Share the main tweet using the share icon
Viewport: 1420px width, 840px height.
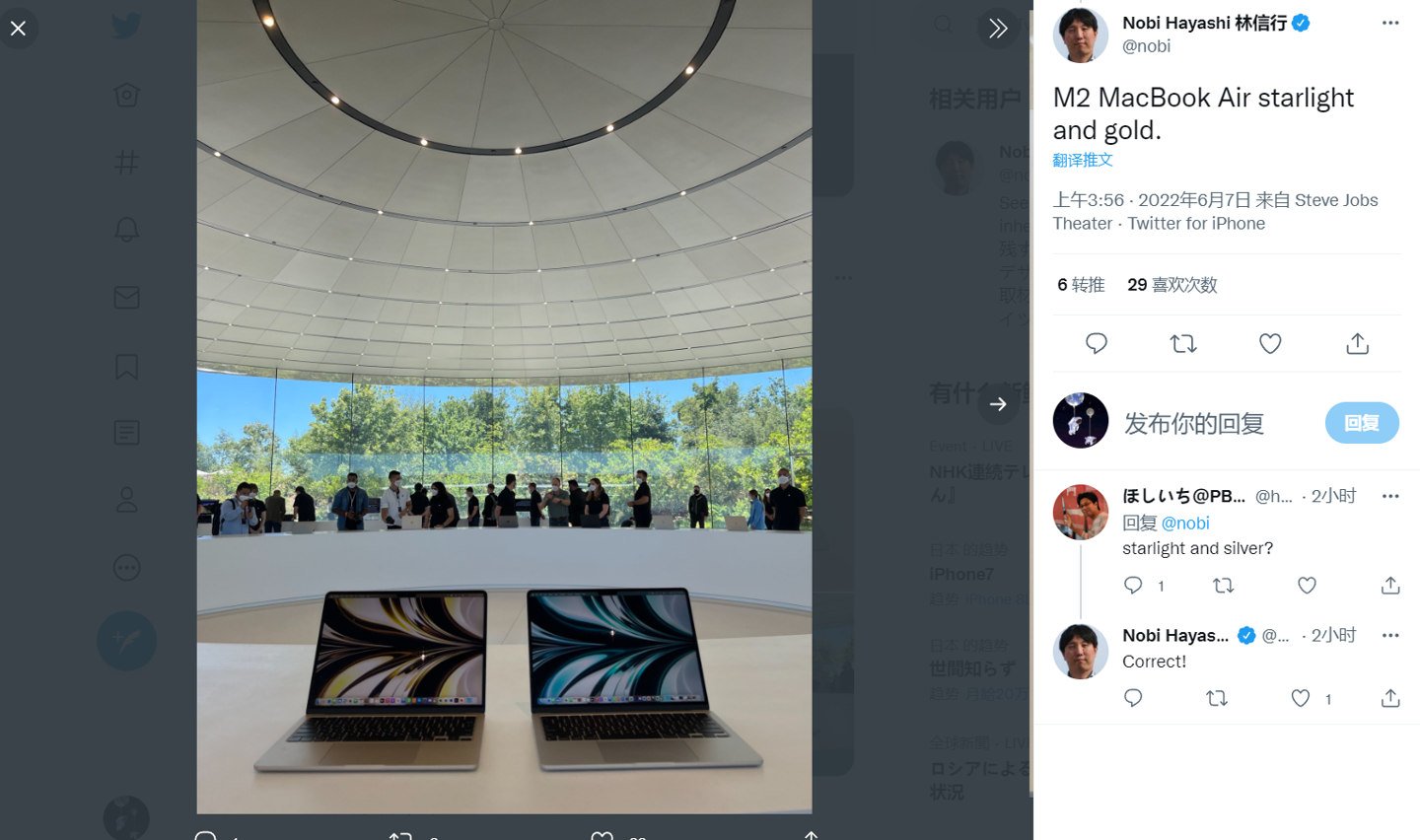1358,343
